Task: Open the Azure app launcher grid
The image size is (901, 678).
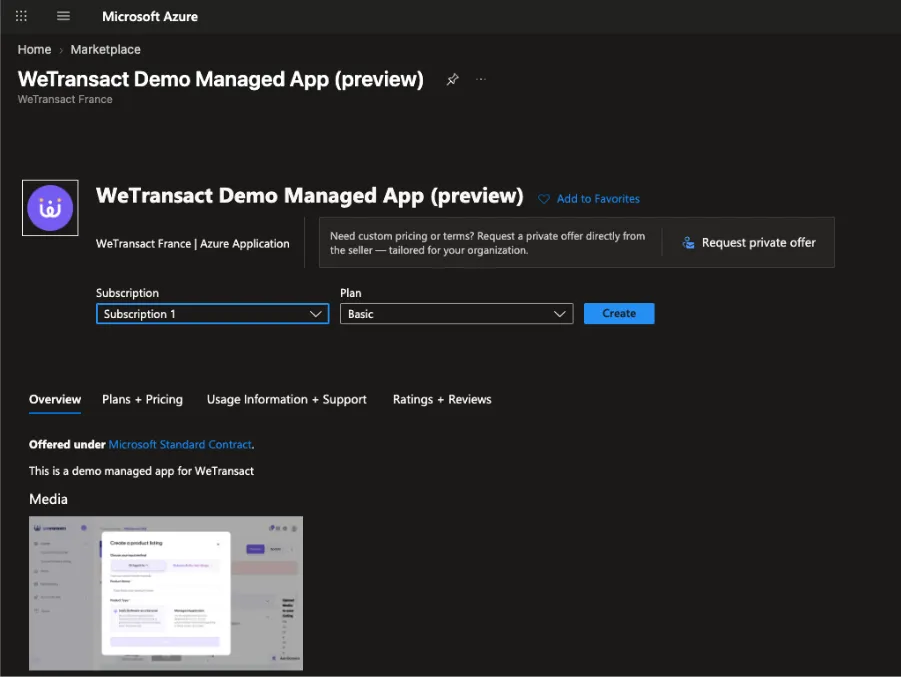Action: pos(21,16)
